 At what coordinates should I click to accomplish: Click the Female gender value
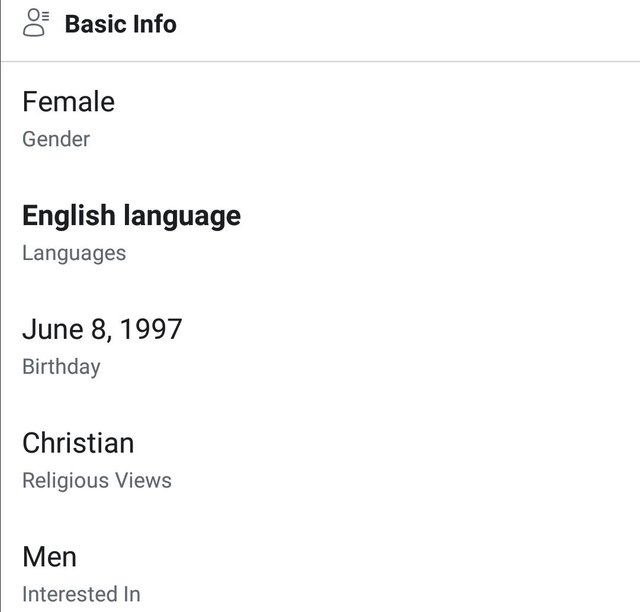tap(69, 102)
